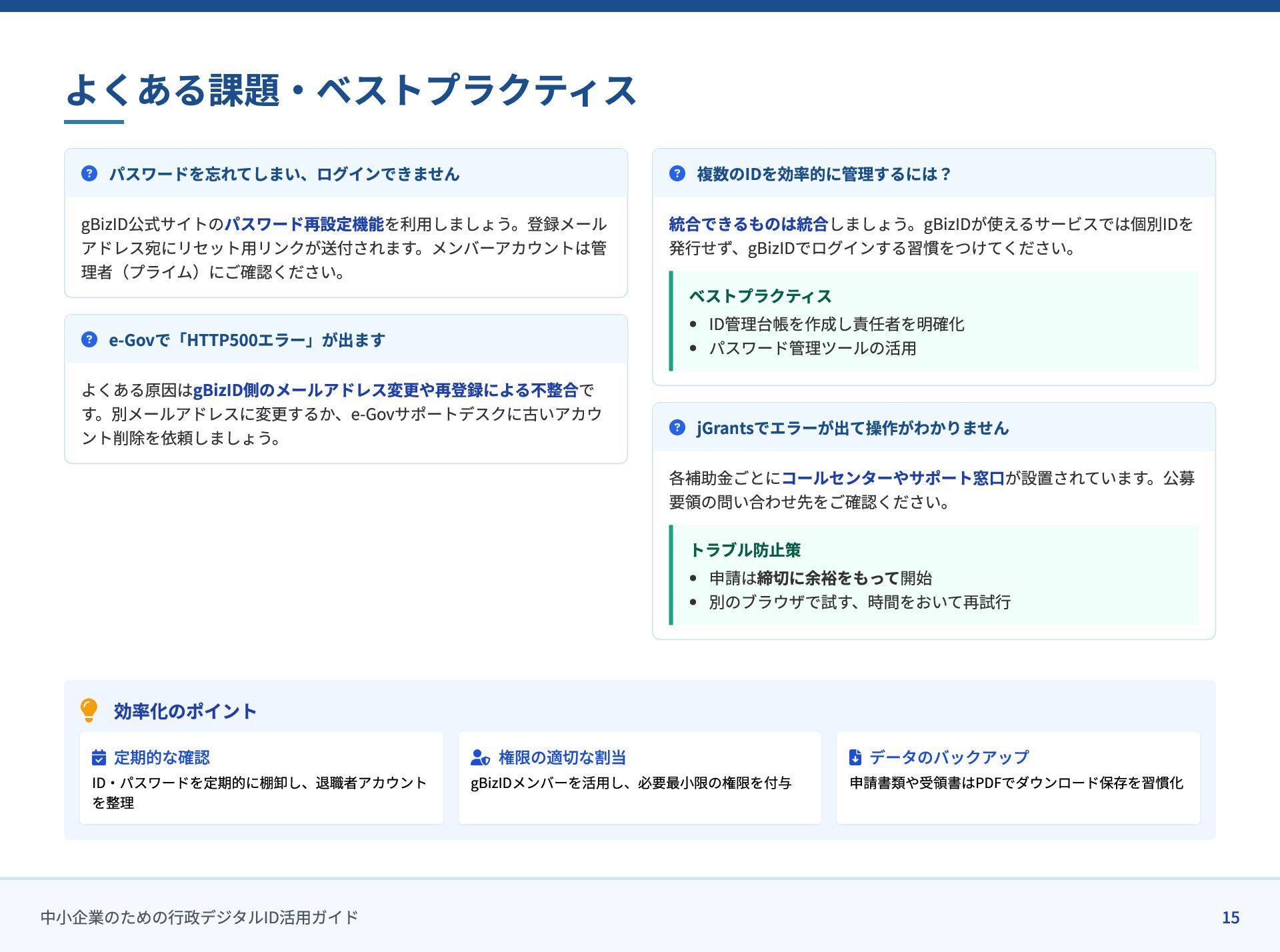The image size is (1280, 952).
Task: Click the lightbulb icon next to 効率化のポイント
Action: 89,711
